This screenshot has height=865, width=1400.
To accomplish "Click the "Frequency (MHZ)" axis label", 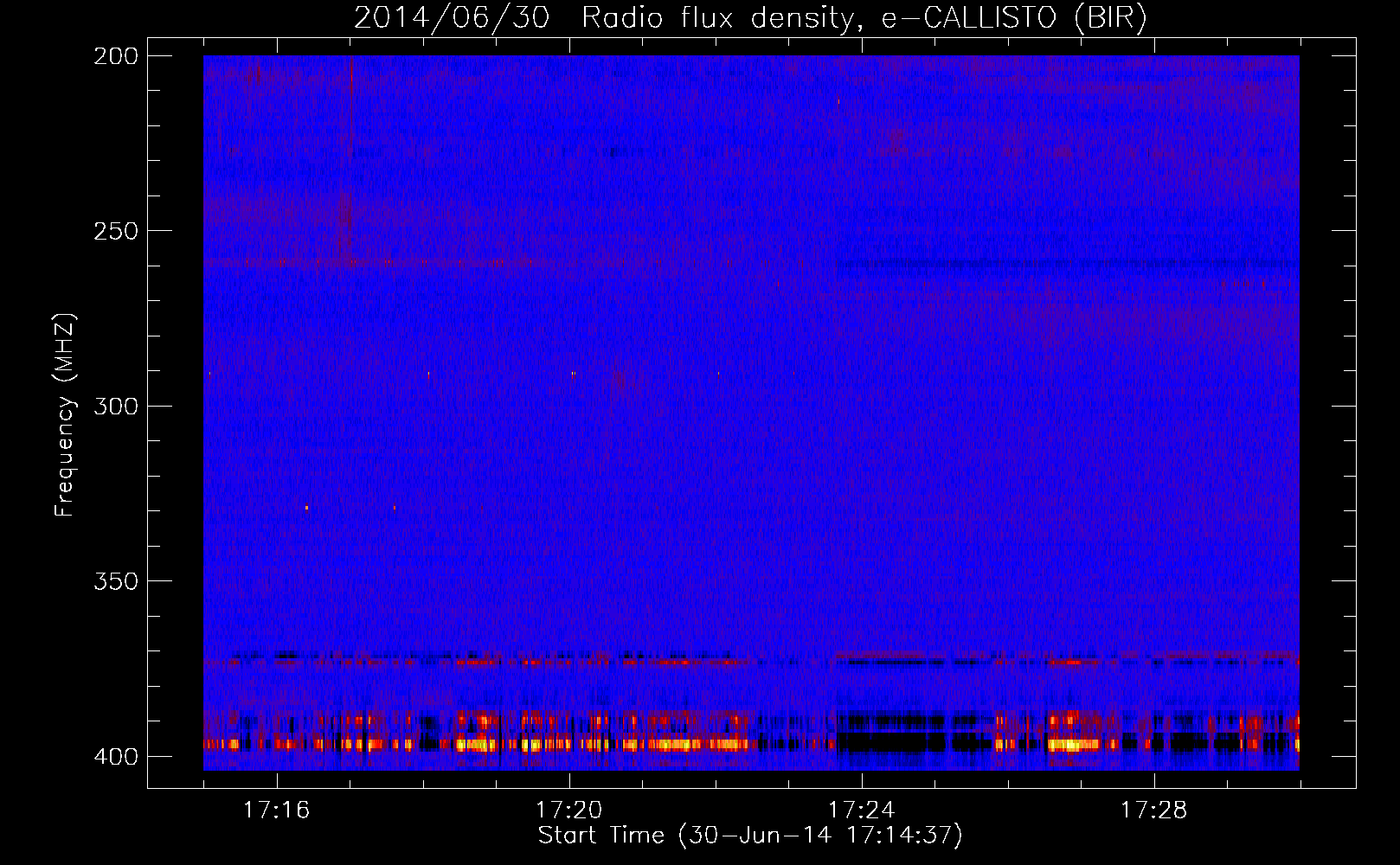I will point(65,415).
